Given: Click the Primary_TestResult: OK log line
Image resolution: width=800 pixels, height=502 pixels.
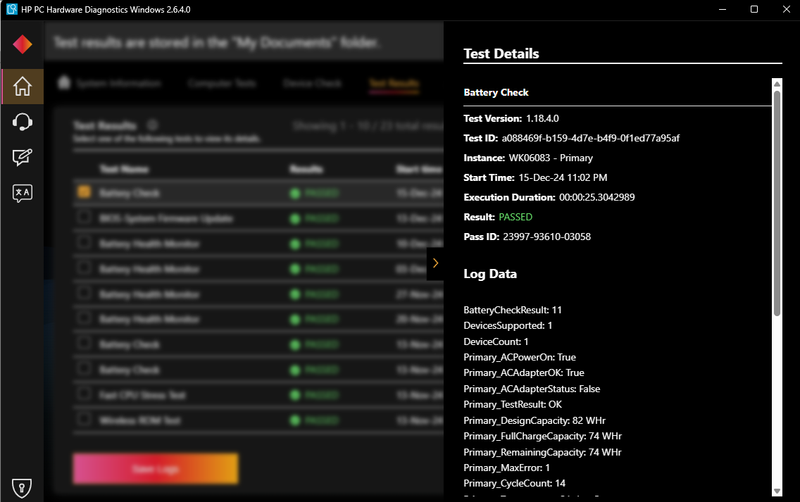Looking at the screenshot, I should coord(512,405).
